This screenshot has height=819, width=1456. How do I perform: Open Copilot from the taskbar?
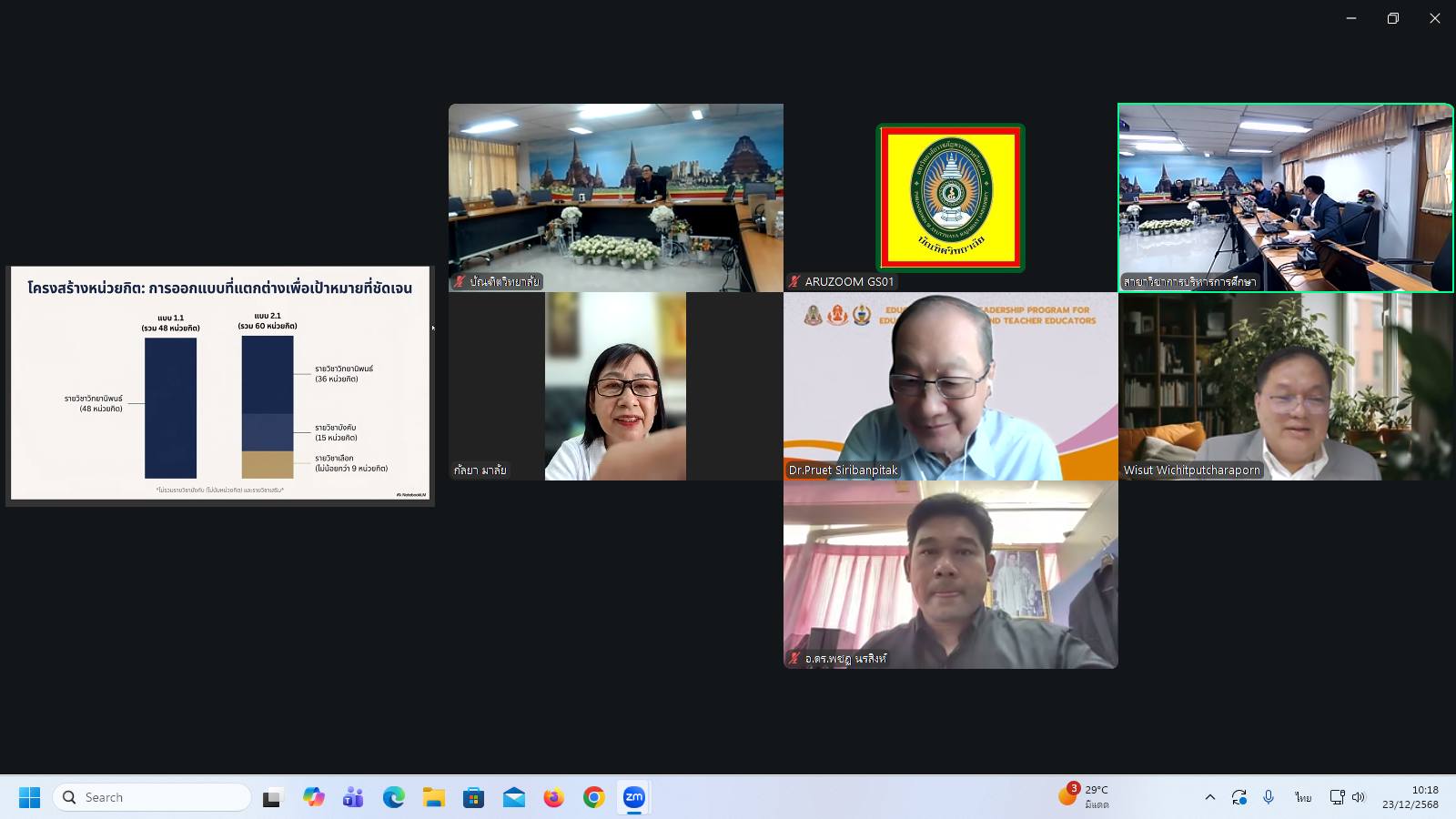pyautogui.click(x=314, y=797)
